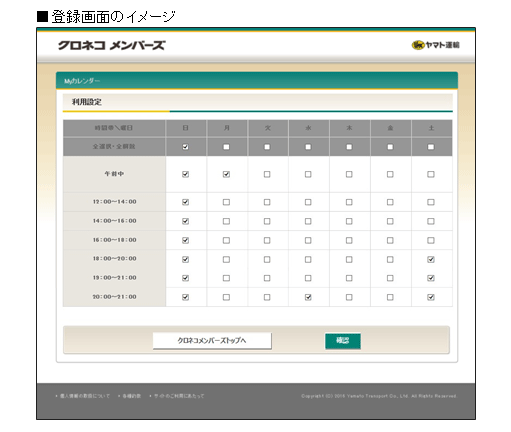The width and height of the screenshot is (511, 432).
Task: Go to クロネコメンバーズトップへ
Action: point(212,341)
